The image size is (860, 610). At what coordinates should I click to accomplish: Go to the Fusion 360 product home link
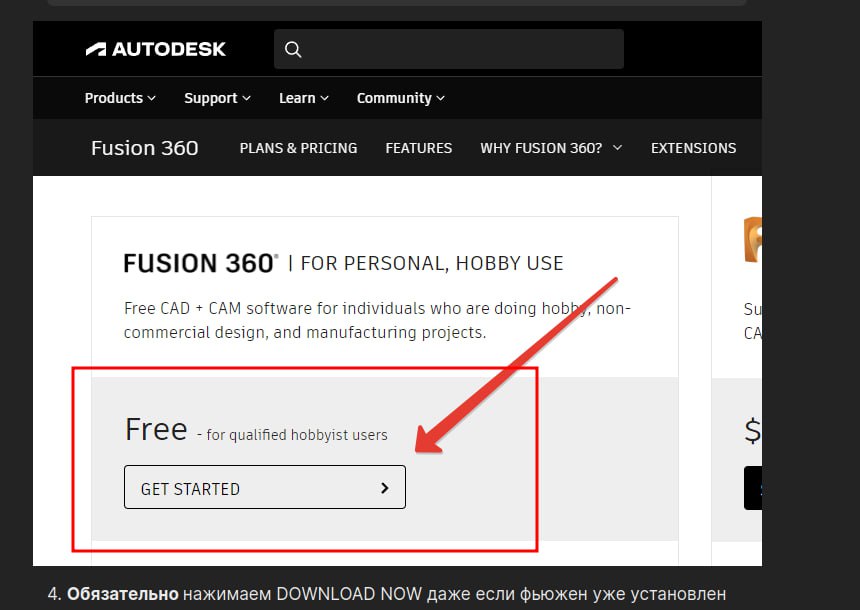[x=145, y=148]
